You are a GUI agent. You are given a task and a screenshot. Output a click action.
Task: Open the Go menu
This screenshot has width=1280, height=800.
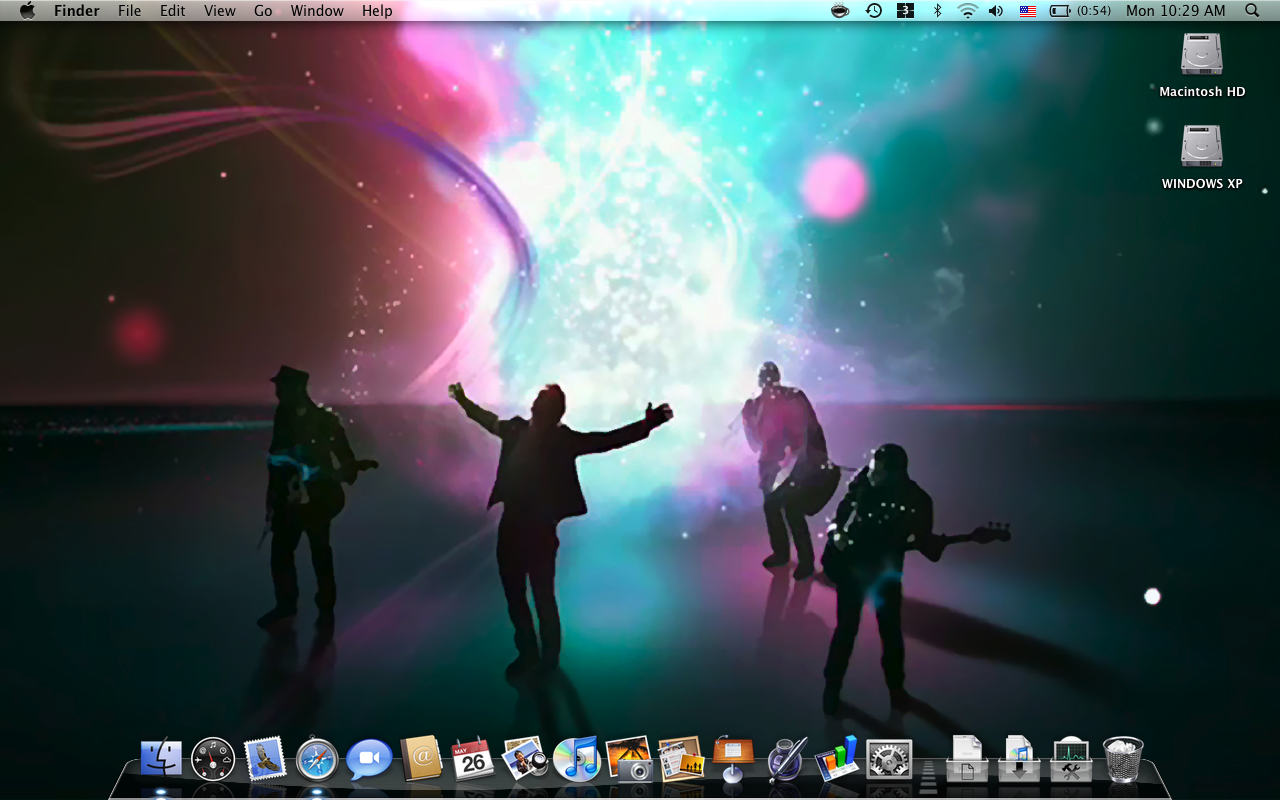coord(263,11)
